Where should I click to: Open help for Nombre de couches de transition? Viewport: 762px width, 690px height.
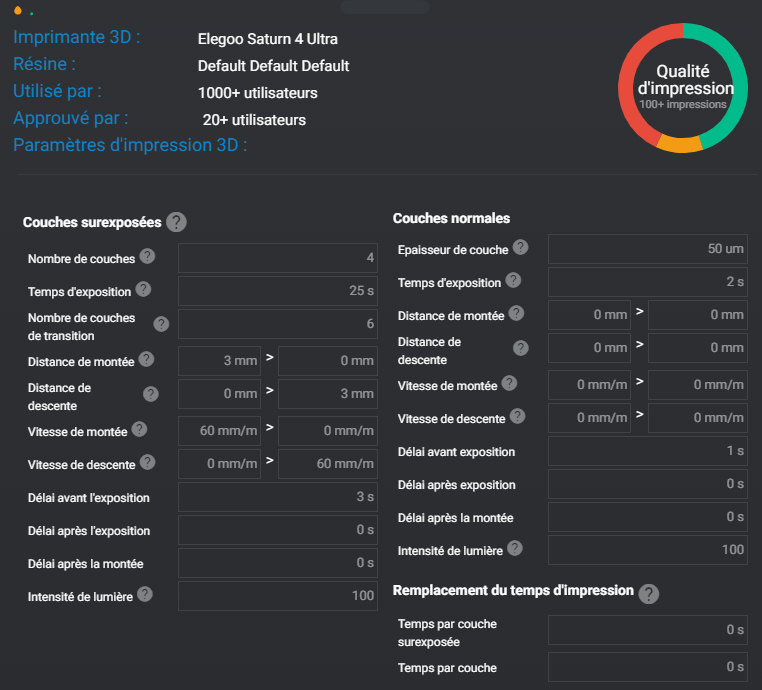click(x=160, y=323)
